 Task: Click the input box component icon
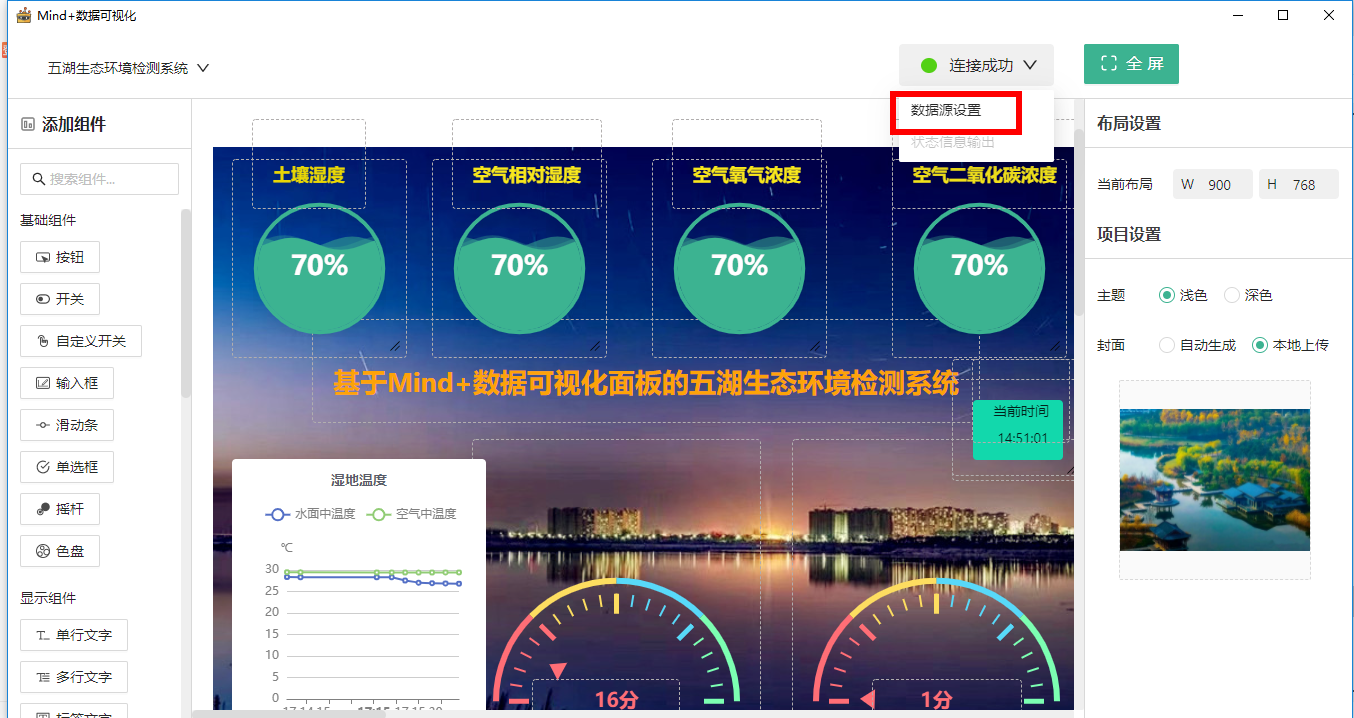43,383
